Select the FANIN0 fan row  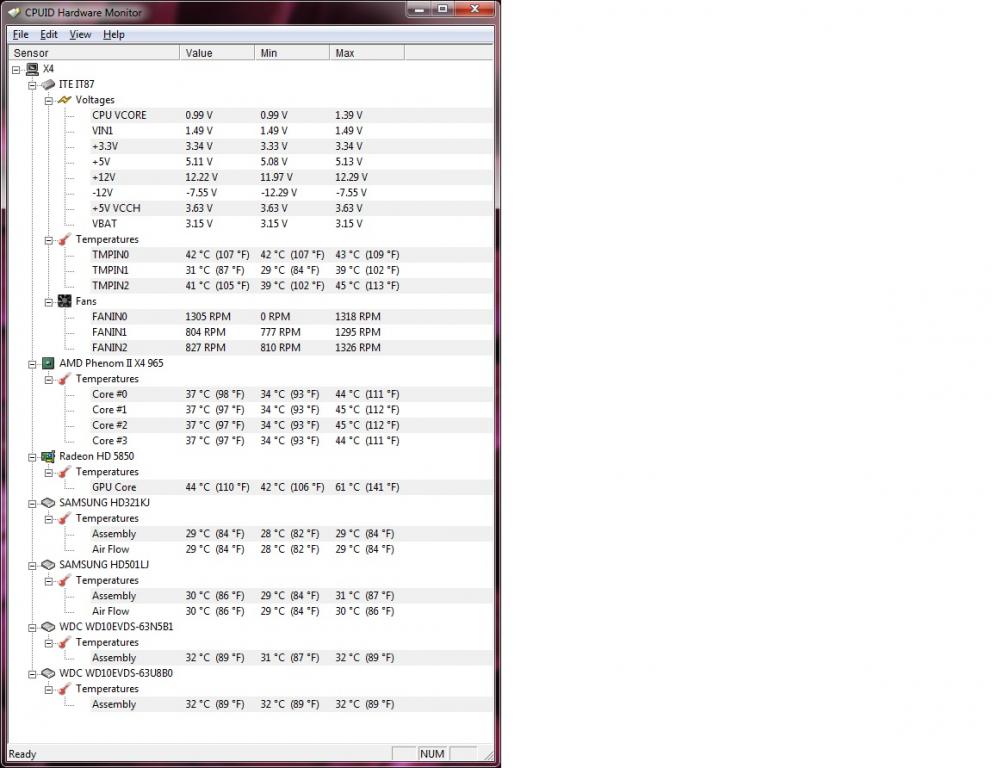click(x=291, y=317)
